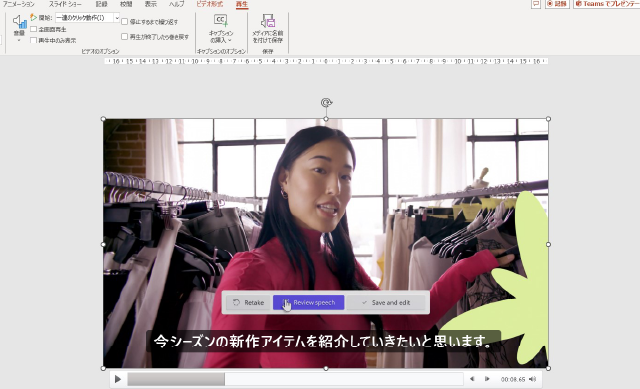Click the top-center resize handle of video
Viewport: 640px width, 389px height.
coord(326,119)
